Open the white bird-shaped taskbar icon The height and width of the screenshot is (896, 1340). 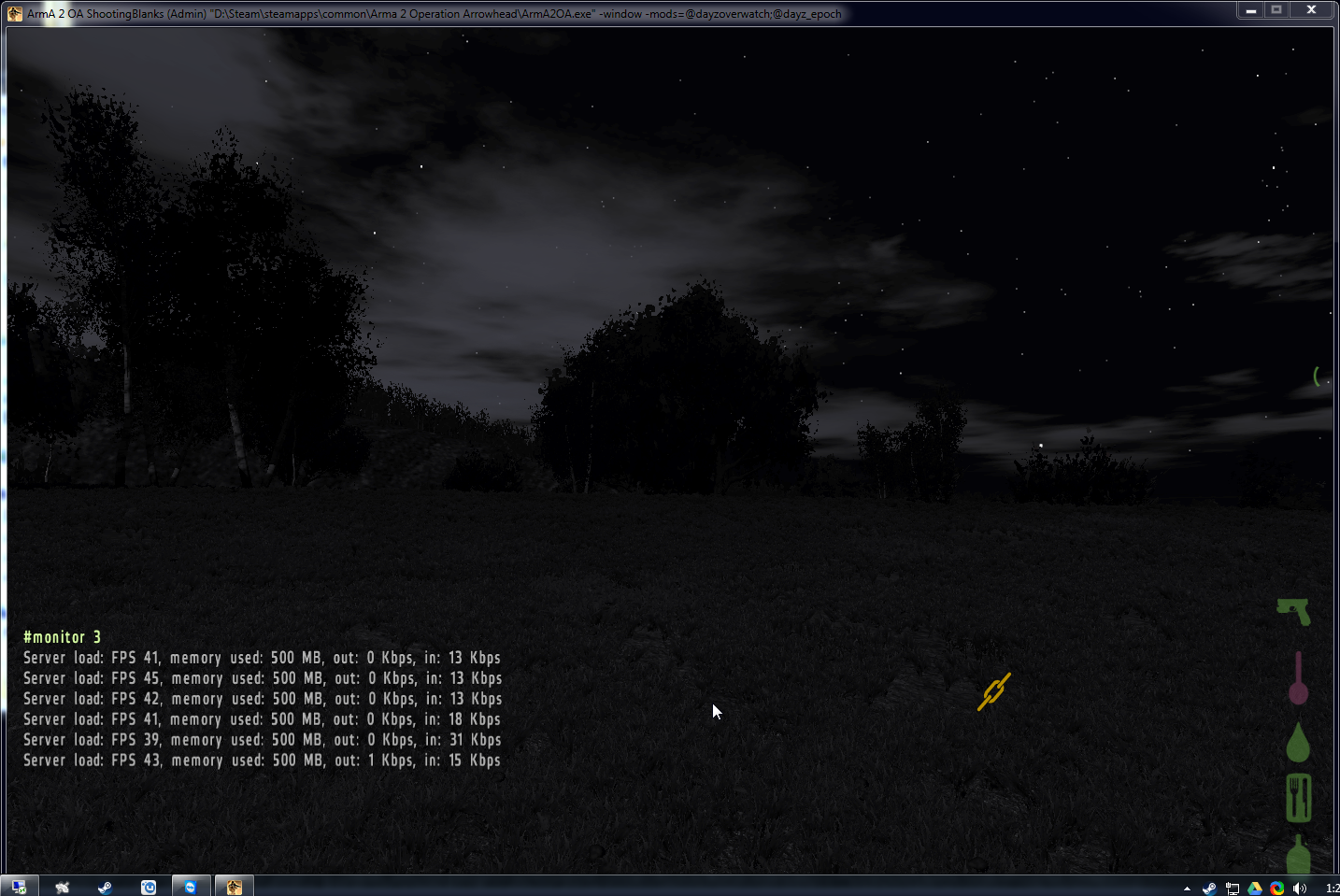tap(63, 887)
